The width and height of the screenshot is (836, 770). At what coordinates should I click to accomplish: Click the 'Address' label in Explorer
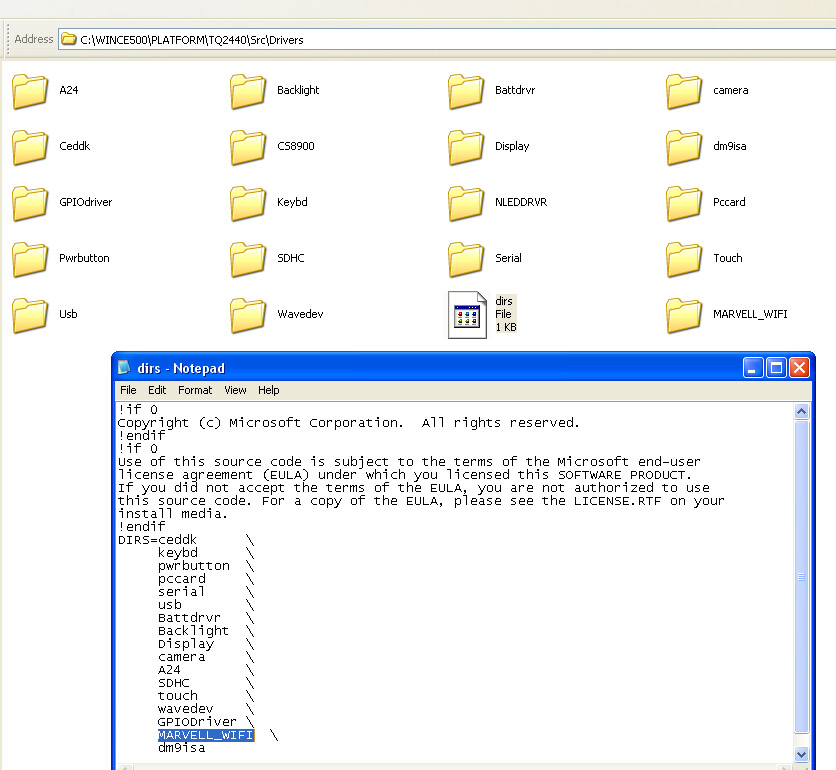point(34,39)
